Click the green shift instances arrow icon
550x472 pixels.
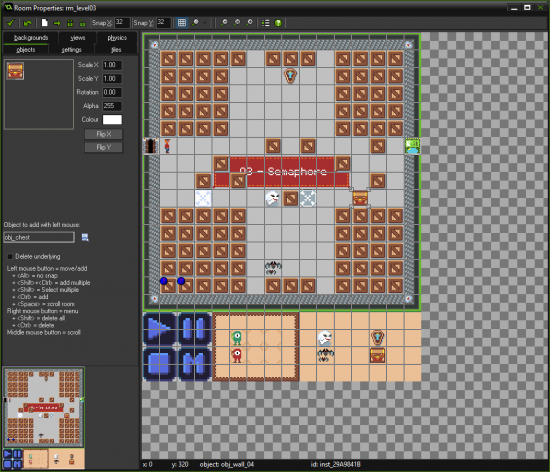coord(57,23)
